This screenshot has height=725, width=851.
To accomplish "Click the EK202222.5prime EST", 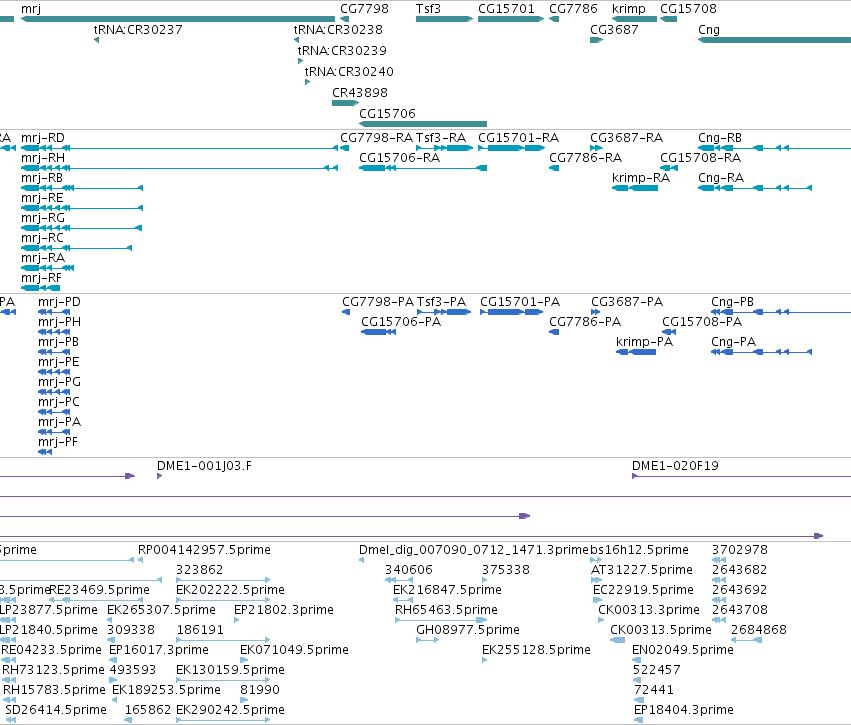I will tap(223, 600).
